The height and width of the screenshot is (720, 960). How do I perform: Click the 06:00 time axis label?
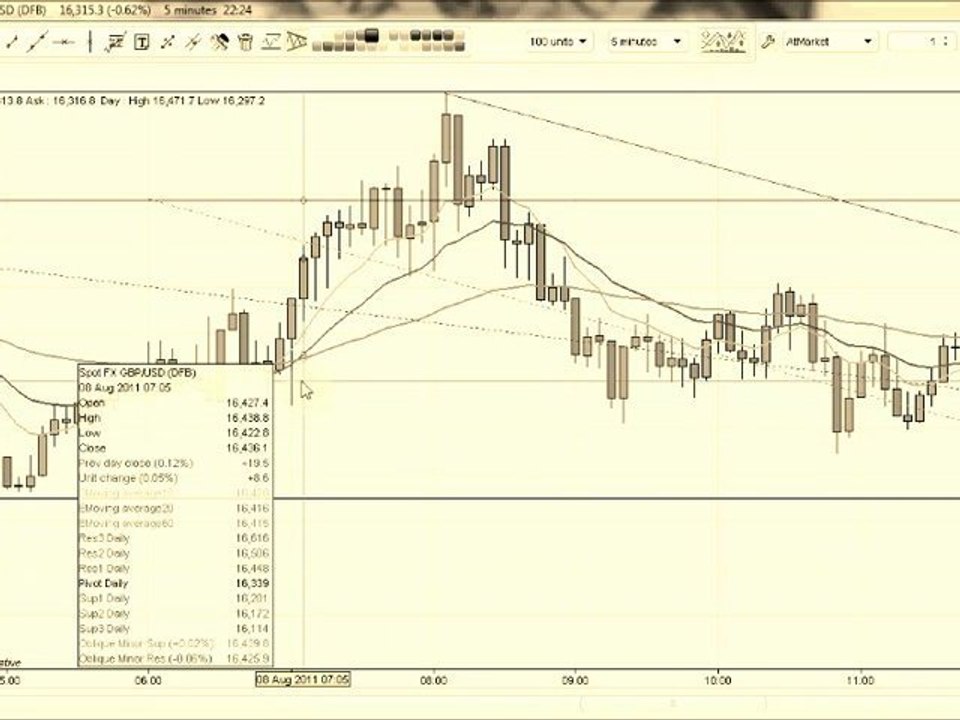149,680
